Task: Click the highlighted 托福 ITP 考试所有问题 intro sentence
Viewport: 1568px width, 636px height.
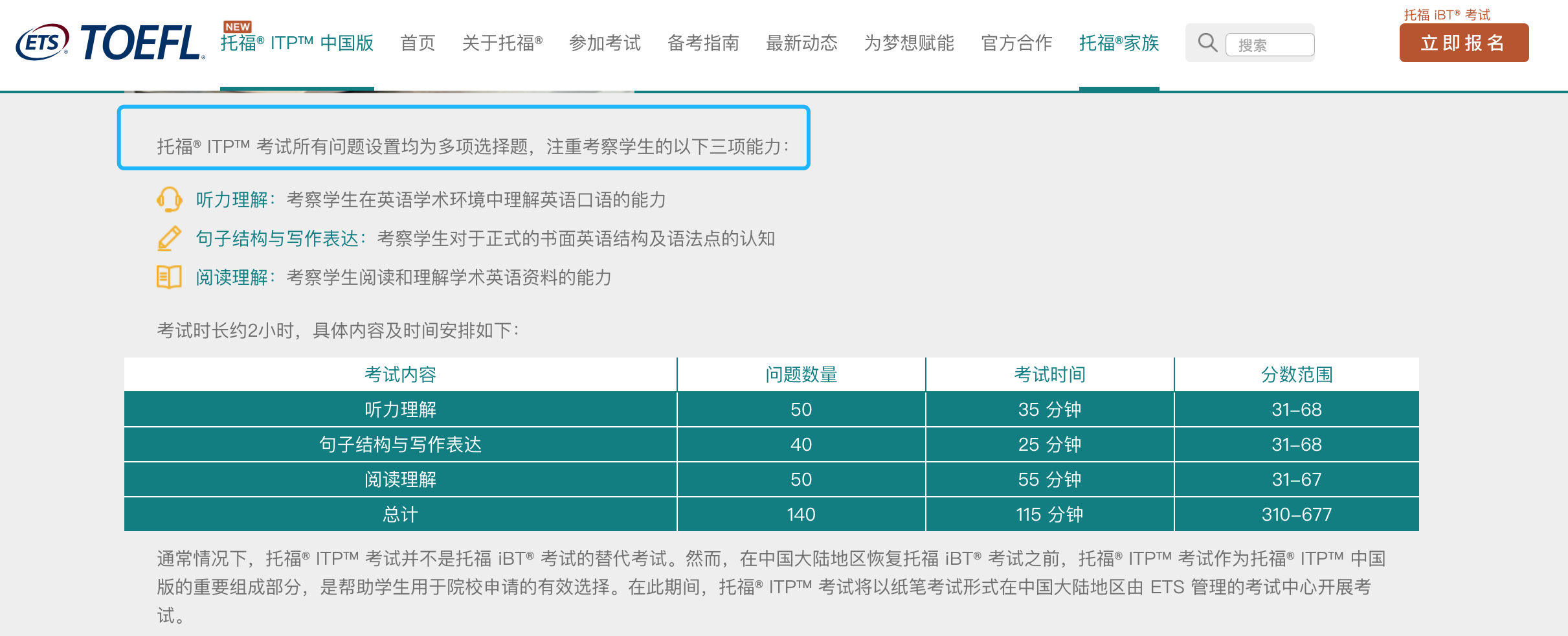Action: click(473, 146)
